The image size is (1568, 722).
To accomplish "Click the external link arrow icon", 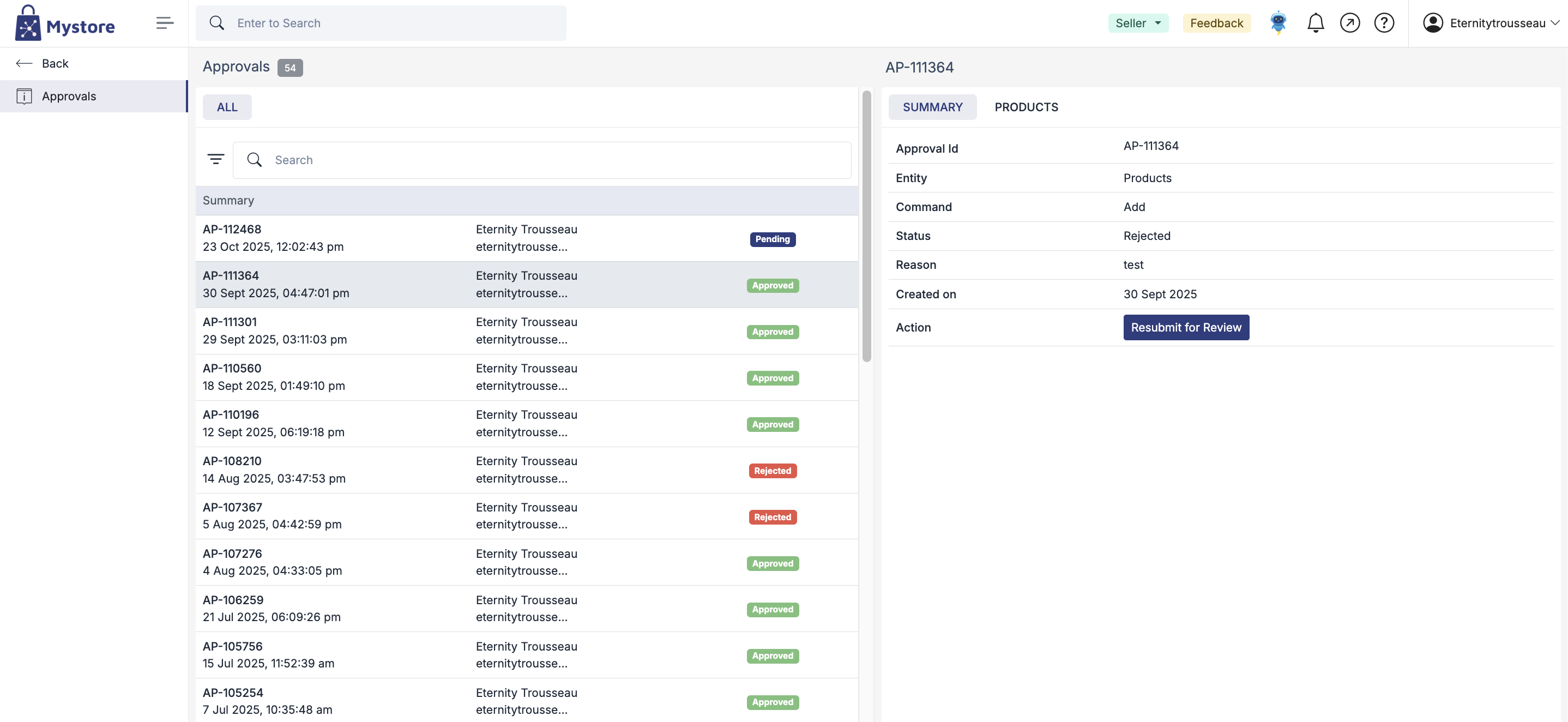I will coord(1349,23).
